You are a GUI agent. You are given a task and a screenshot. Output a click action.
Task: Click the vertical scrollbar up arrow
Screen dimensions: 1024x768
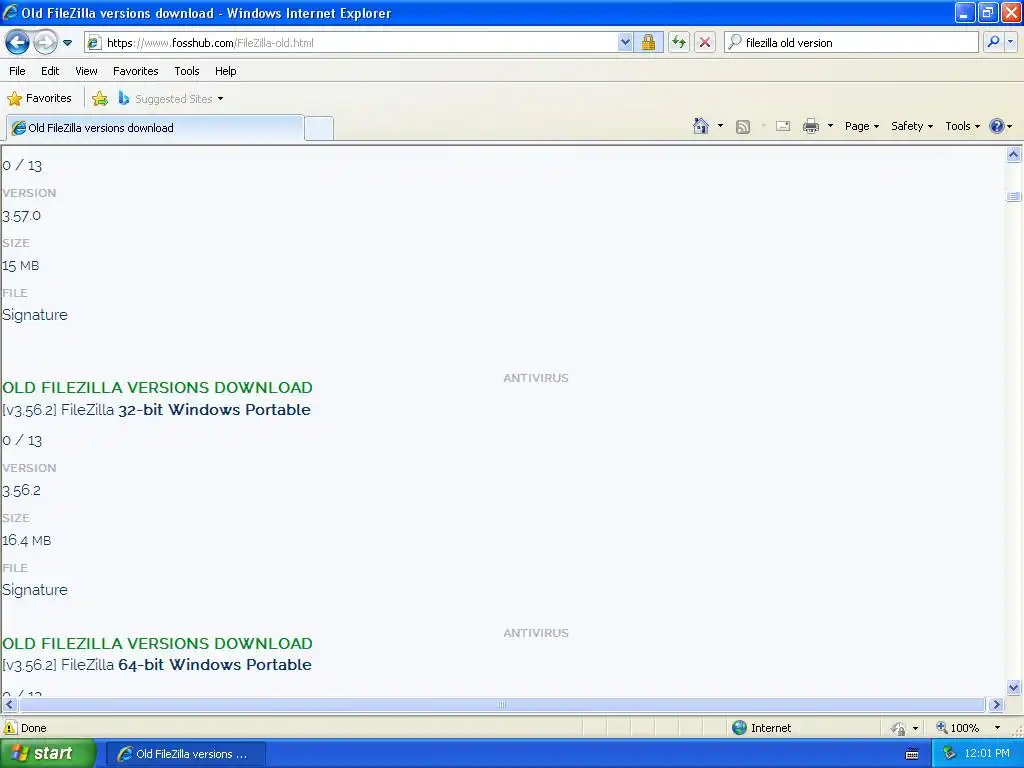(1014, 155)
